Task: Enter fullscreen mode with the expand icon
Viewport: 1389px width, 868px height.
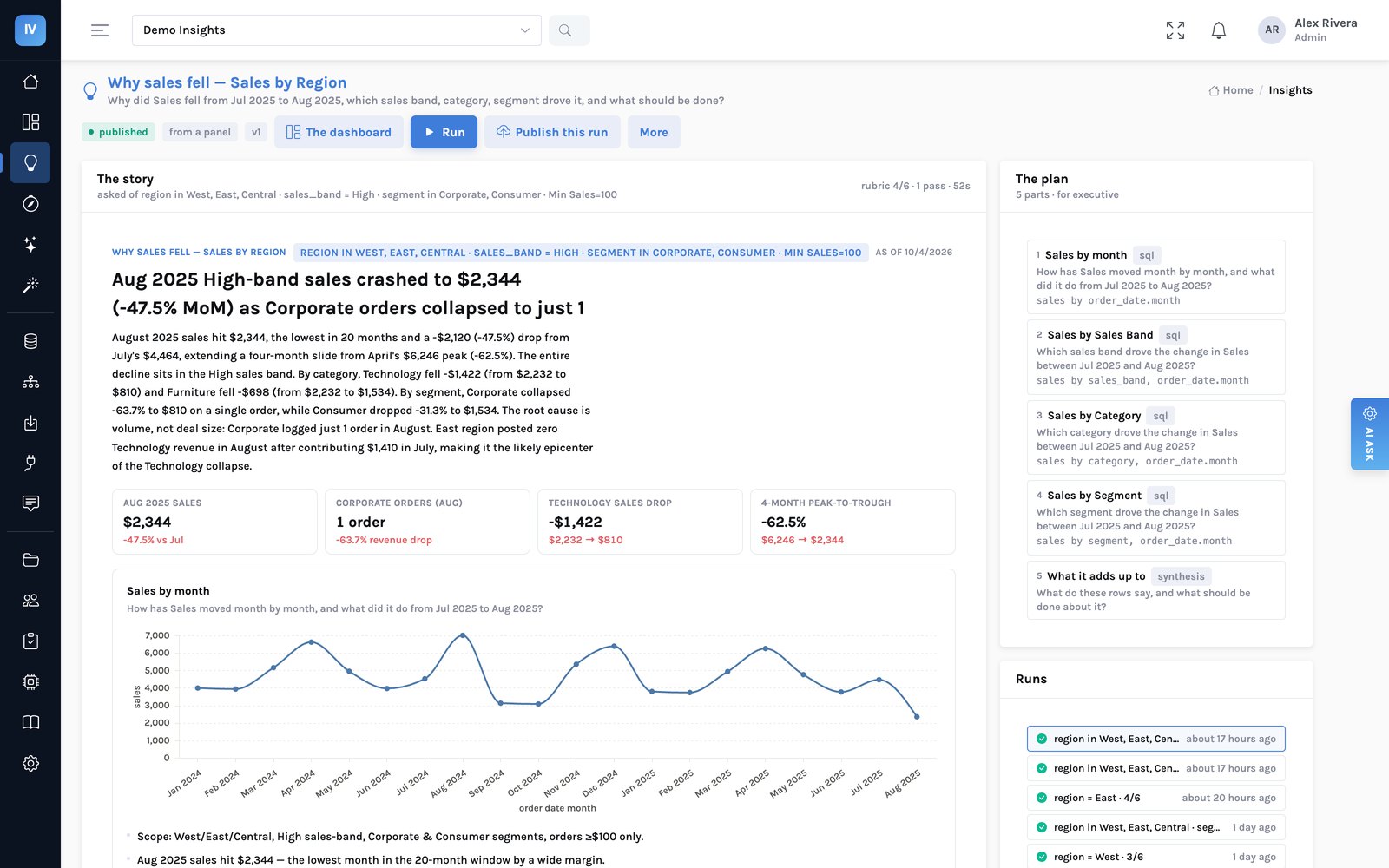Action: [x=1175, y=30]
